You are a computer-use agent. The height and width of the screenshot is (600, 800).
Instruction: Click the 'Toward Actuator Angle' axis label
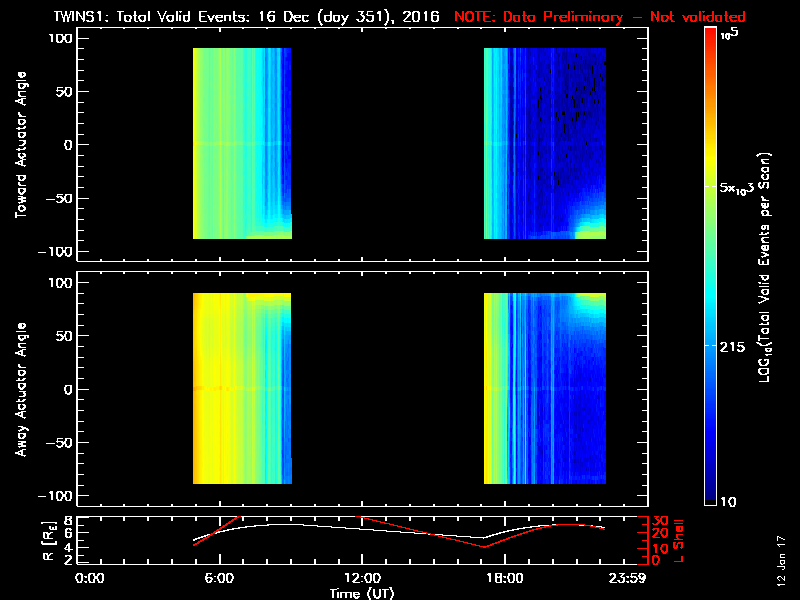[21, 145]
